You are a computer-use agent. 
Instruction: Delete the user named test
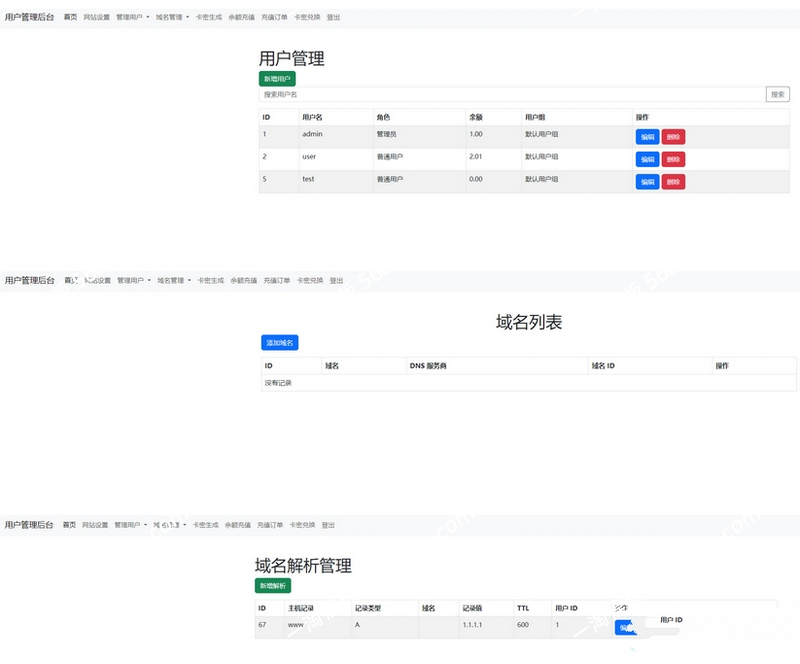tap(673, 182)
